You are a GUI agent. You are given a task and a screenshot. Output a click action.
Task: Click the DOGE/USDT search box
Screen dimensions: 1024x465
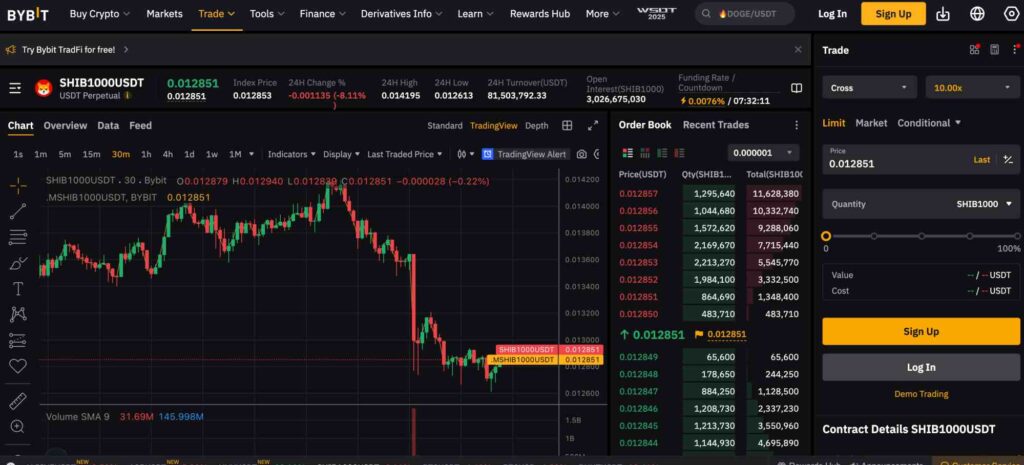[744, 14]
